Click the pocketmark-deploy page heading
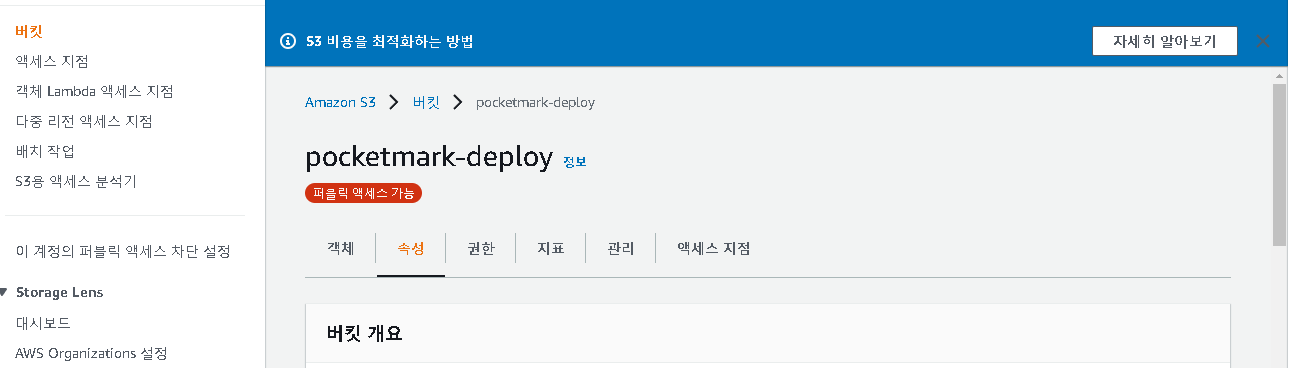The image size is (1294, 368). pos(429,157)
